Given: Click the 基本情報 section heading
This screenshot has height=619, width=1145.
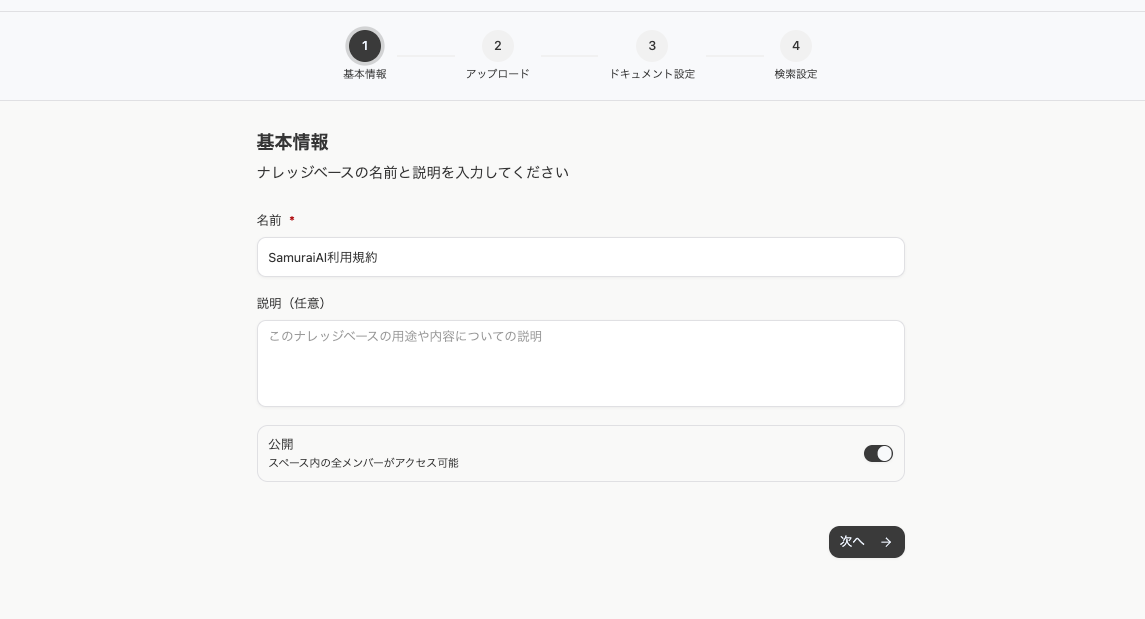Looking at the screenshot, I should [292, 143].
